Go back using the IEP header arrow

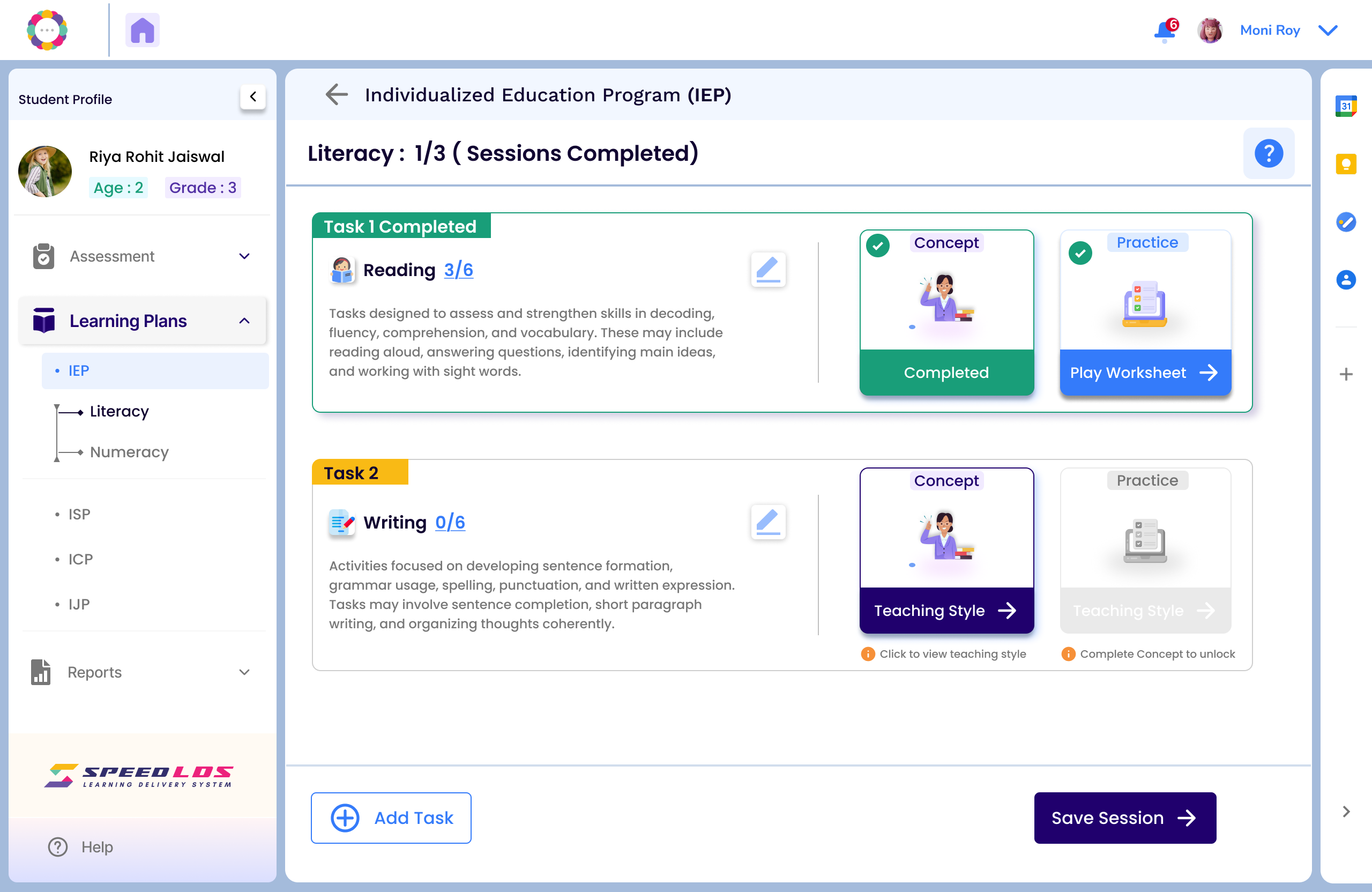pos(337,94)
